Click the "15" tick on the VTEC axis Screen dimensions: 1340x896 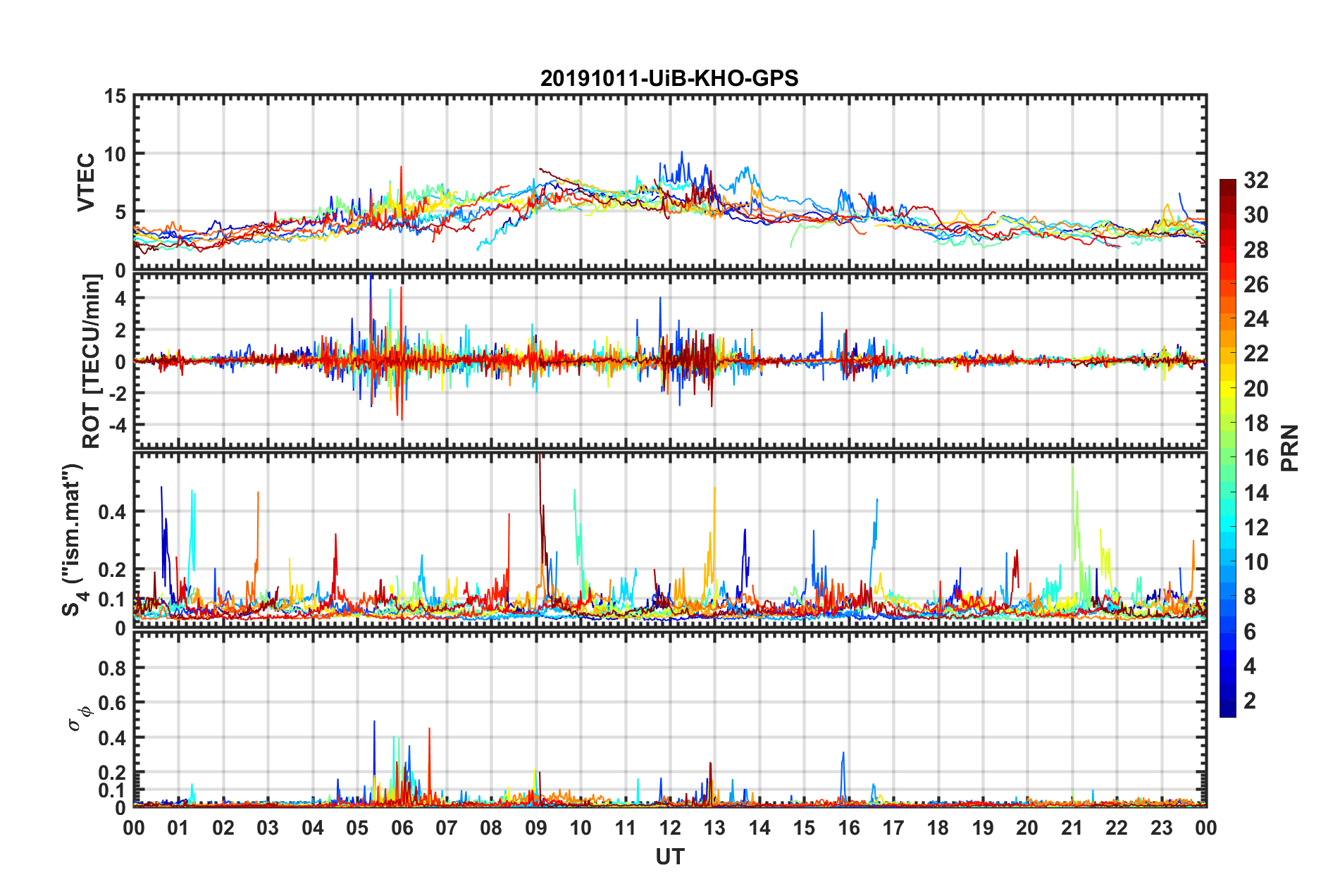pos(115,97)
